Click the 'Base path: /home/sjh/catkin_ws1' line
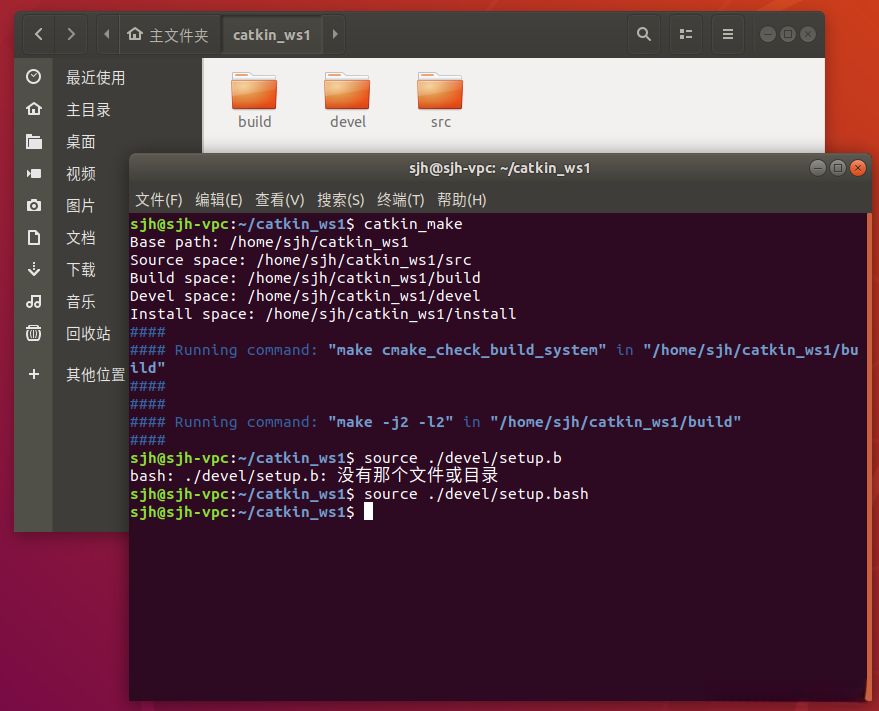Screen dimensions: 879x711 click(269, 242)
